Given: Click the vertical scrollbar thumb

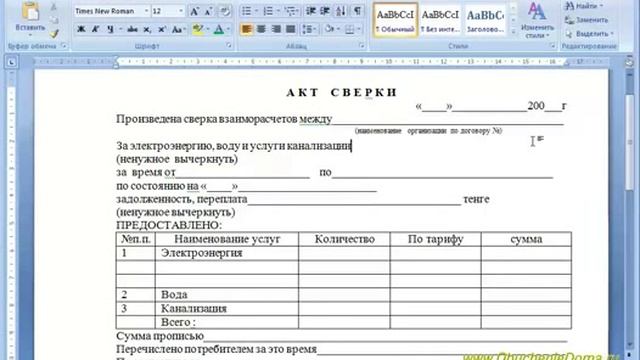Looking at the screenshot, I should 630,143.
